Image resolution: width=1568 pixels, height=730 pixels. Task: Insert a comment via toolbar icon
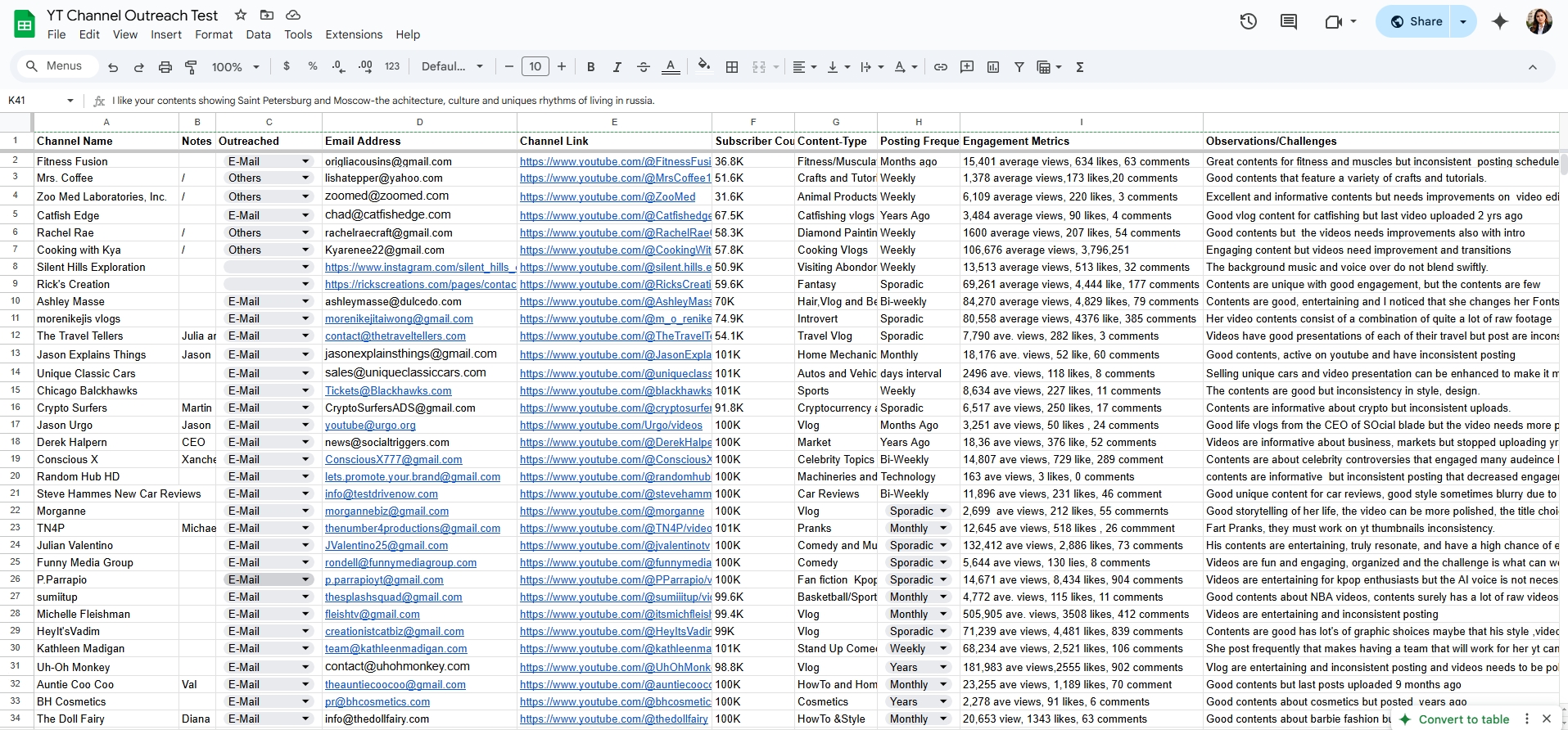tap(967, 67)
